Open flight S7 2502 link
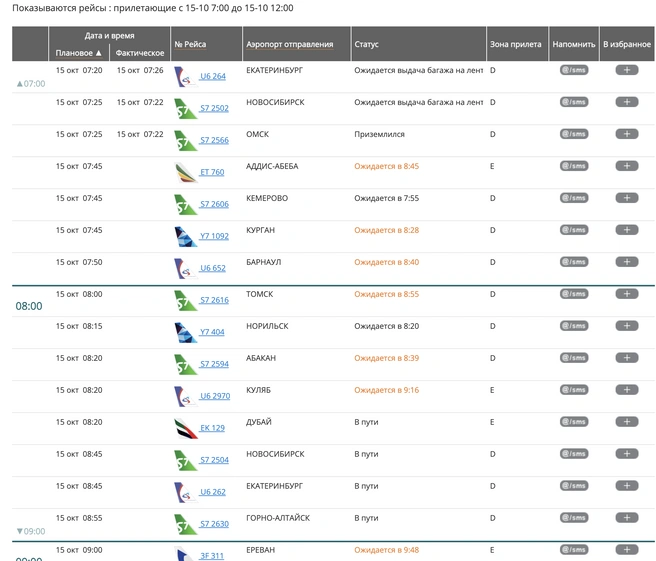Image resolution: width=656 pixels, height=561 pixels. 214,108
